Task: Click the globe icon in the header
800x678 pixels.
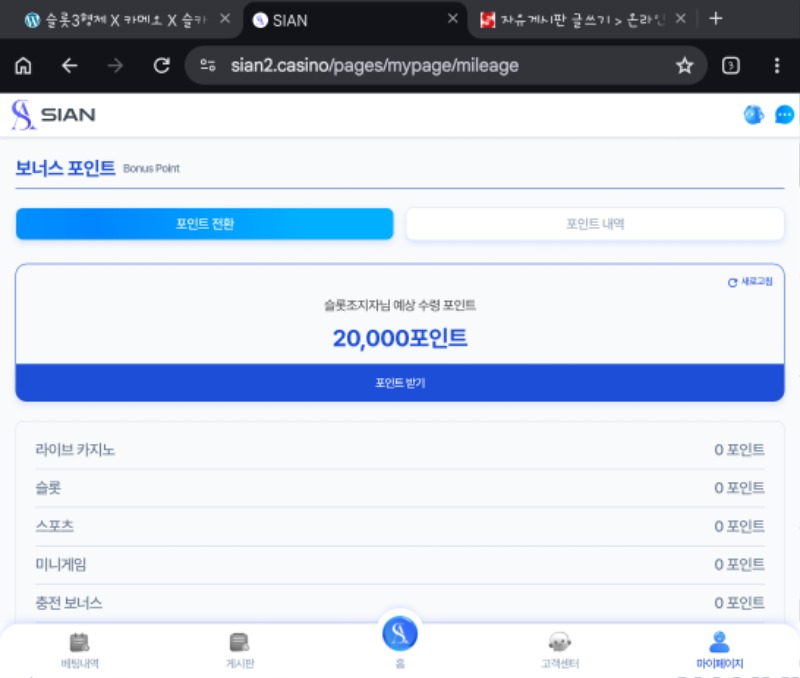Action: (x=753, y=115)
